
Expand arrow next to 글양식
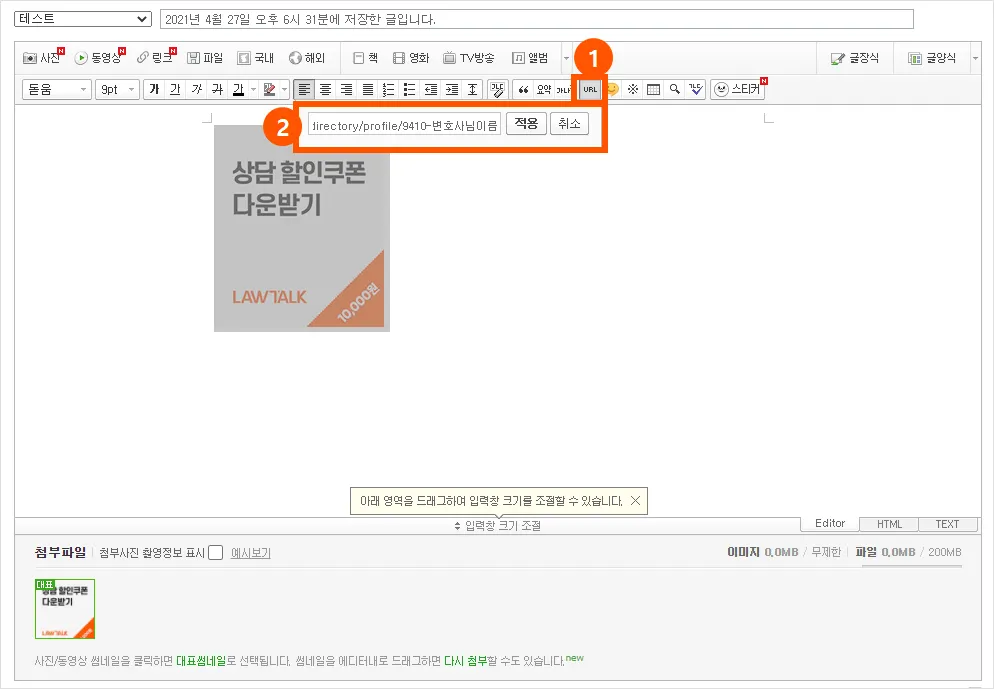(x=975, y=58)
